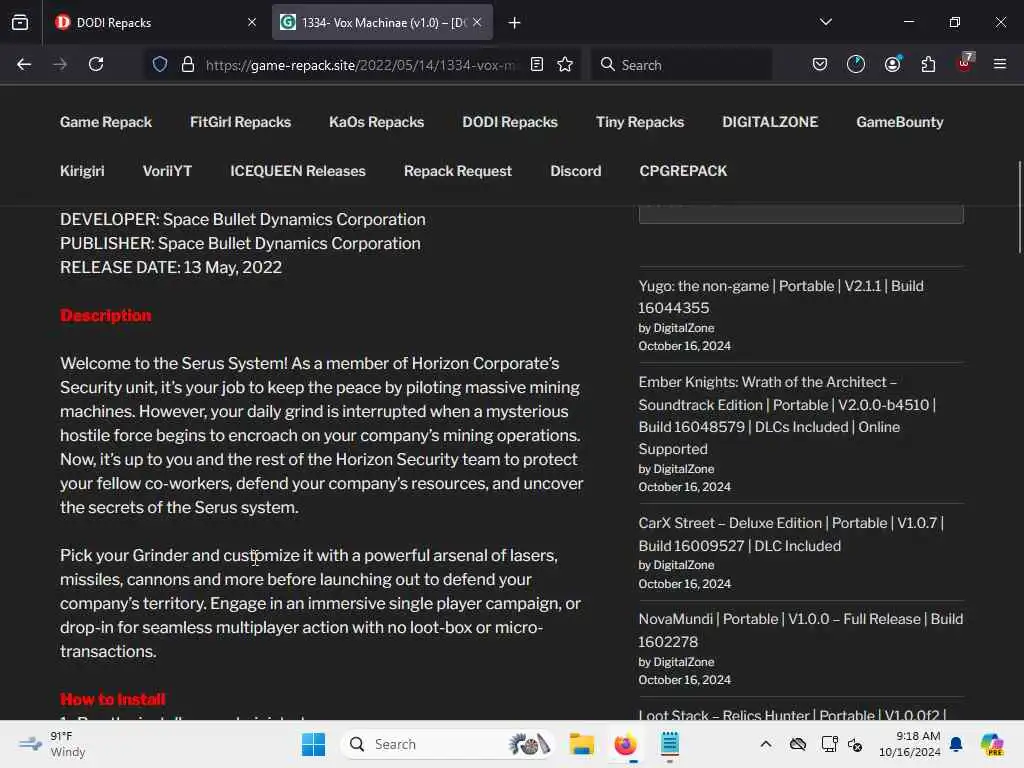The width and height of the screenshot is (1024, 768).
Task: Open the KaOs Repacks menu item
Action: [x=377, y=122]
